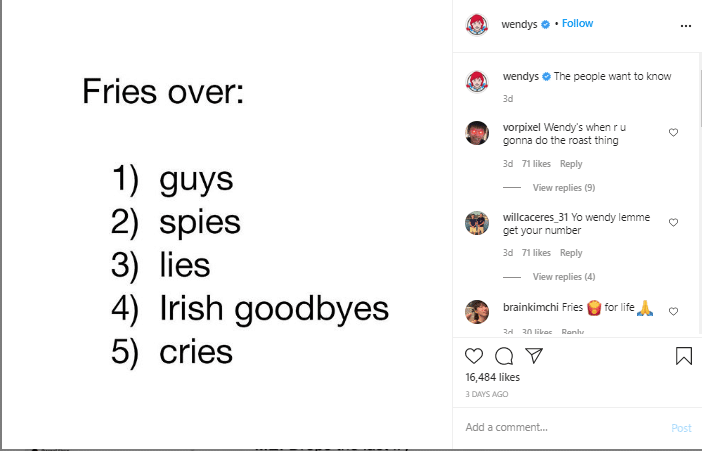Share the post via paper plane icon
The height and width of the screenshot is (451, 702).
pyautogui.click(x=534, y=356)
